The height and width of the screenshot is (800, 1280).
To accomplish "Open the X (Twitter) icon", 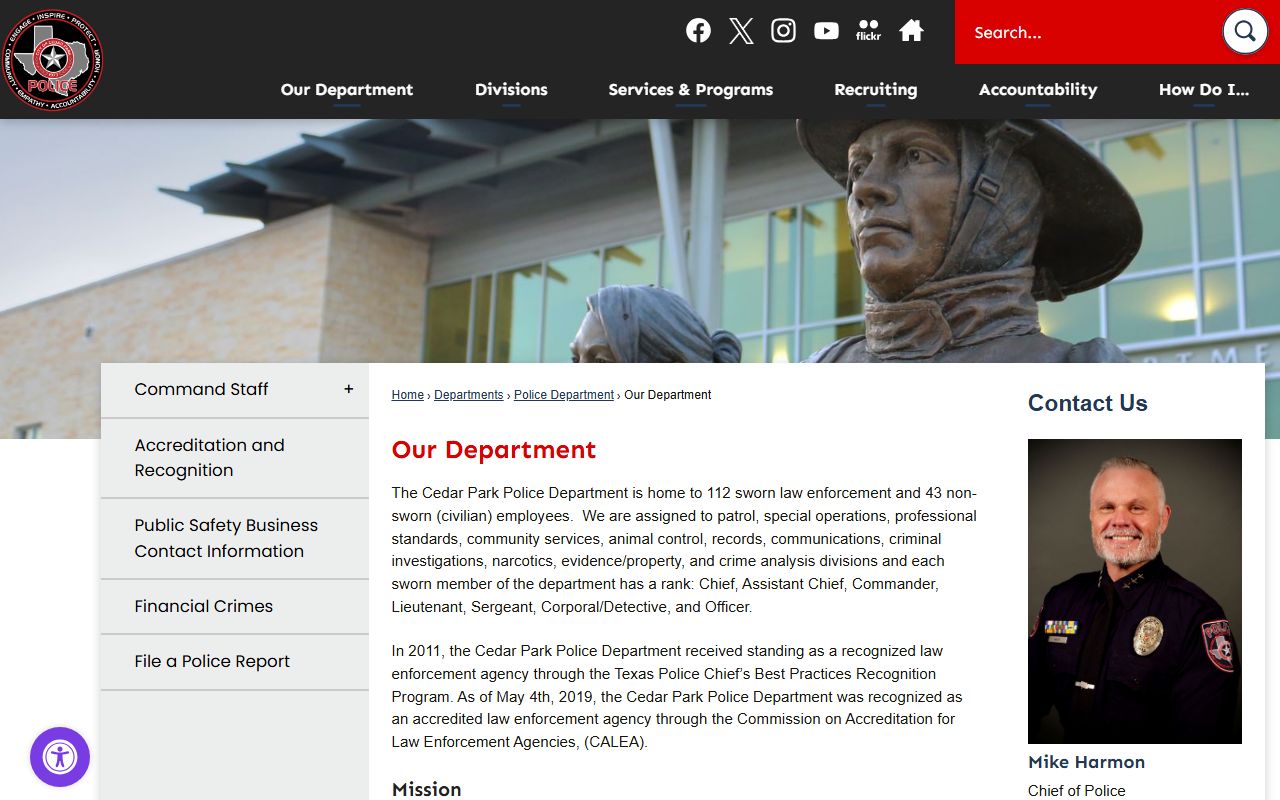I will [x=741, y=31].
